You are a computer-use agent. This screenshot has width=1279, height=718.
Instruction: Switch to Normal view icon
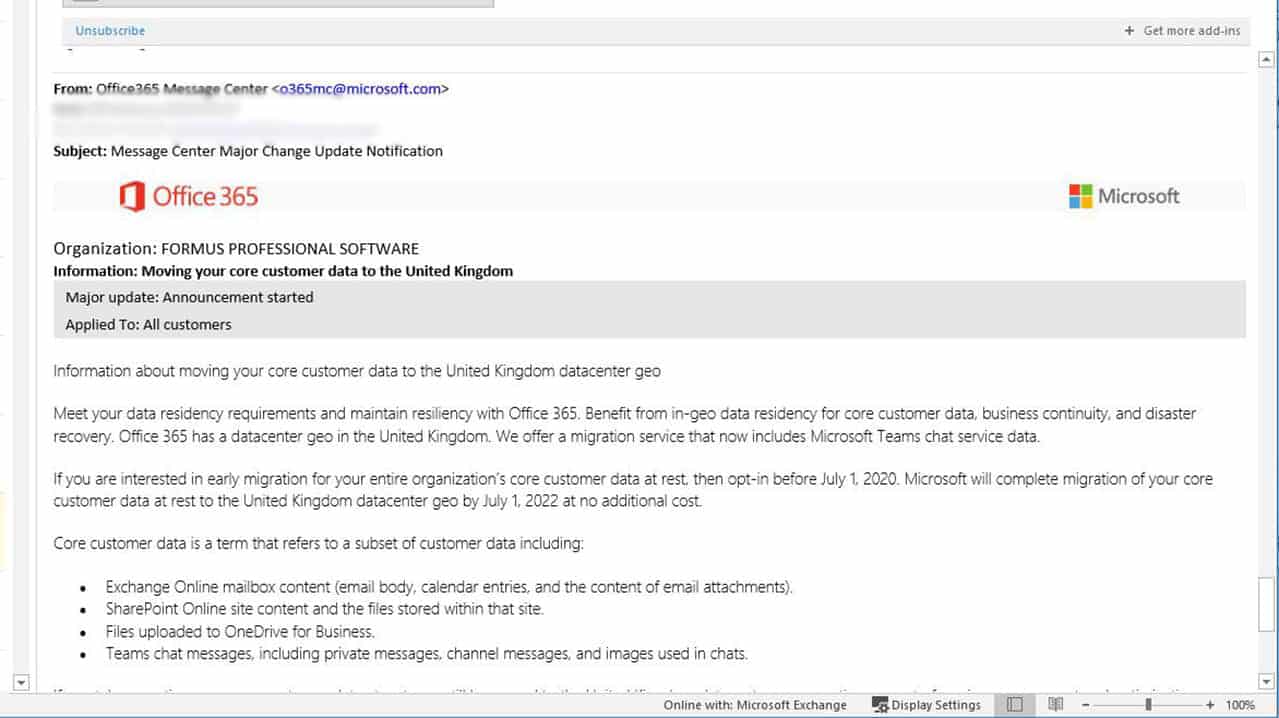pyautogui.click(x=1015, y=705)
